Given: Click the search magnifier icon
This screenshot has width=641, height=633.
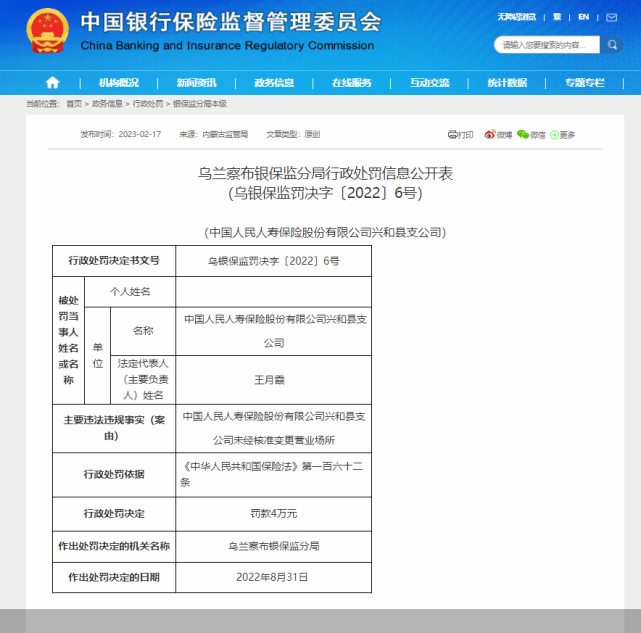Looking at the screenshot, I should click(x=612, y=45).
